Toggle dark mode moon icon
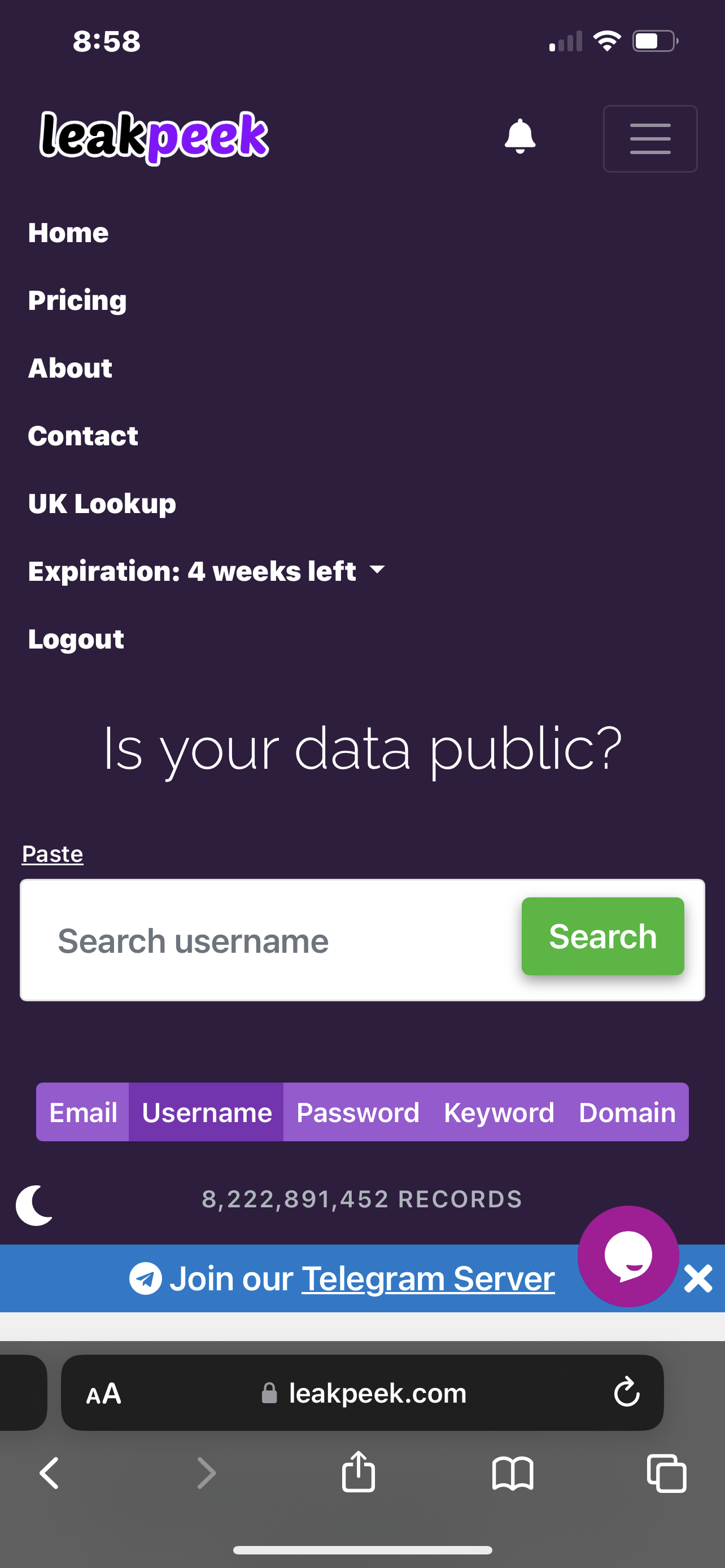 (x=34, y=1205)
